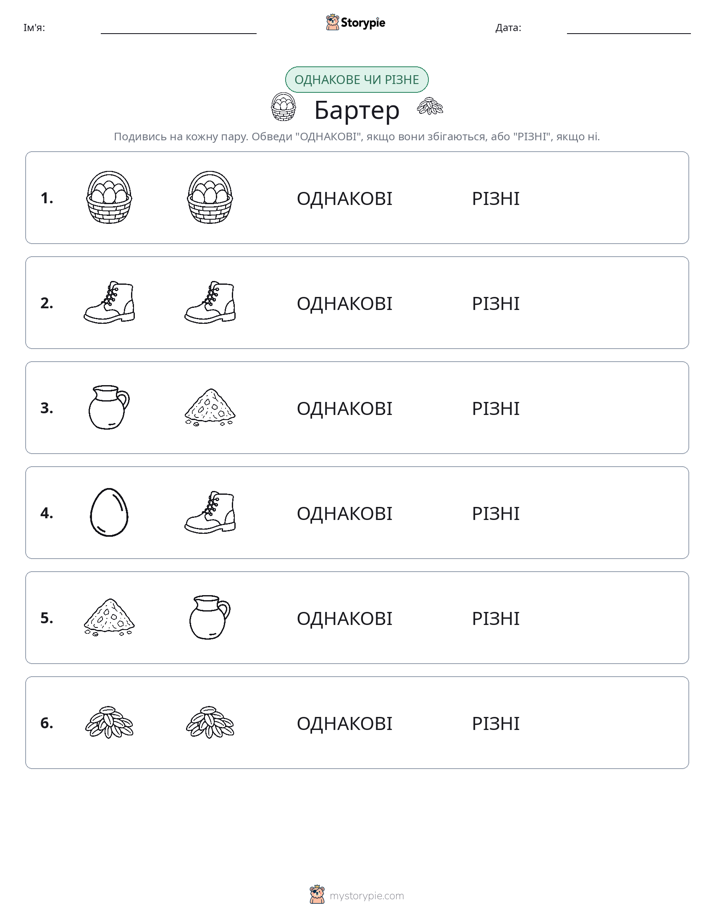The height and width of the screenshot is (924, 714).
Task: Select the grain pile image in row 3
Action: (210, 407)
